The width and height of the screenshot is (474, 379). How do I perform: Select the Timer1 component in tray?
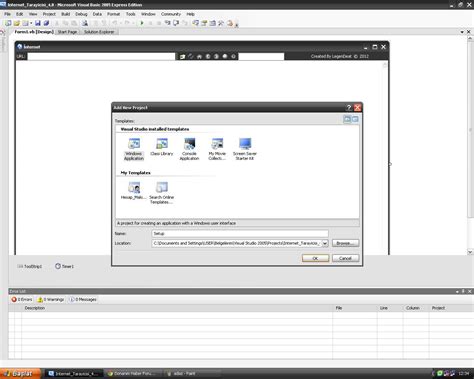coord(64,266)
